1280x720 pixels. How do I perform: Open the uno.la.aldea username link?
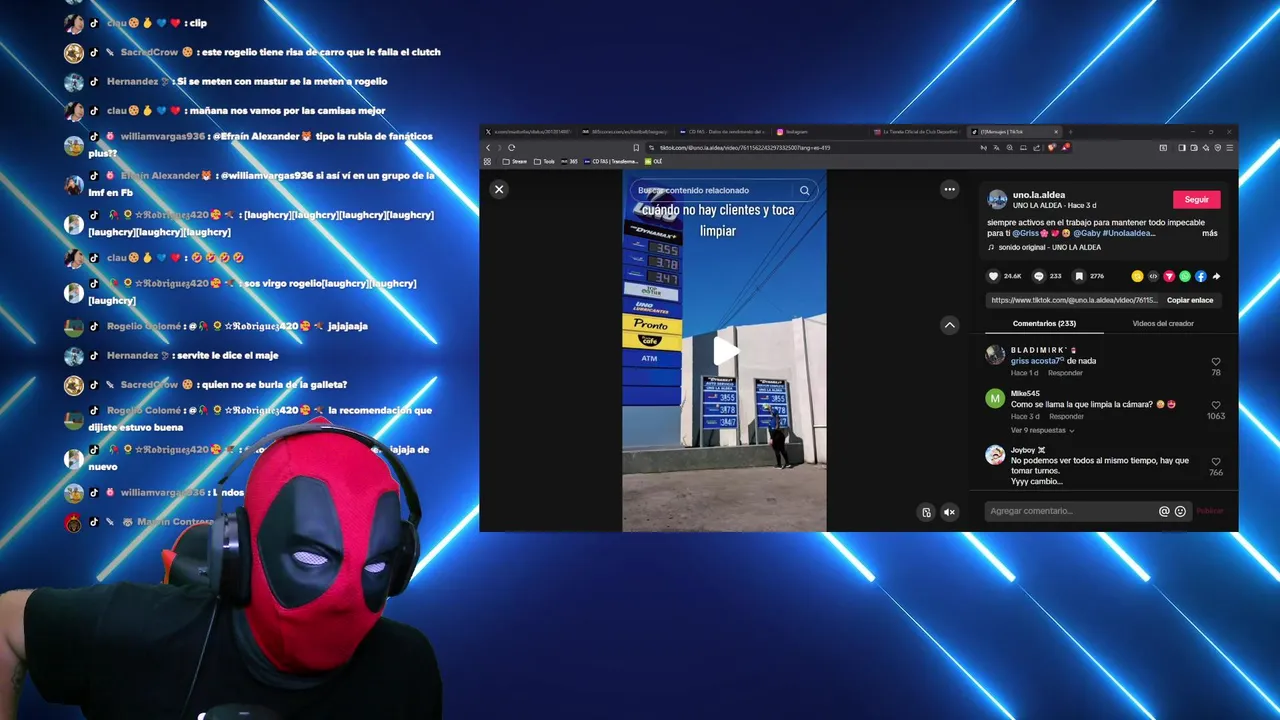point(1039,195)
